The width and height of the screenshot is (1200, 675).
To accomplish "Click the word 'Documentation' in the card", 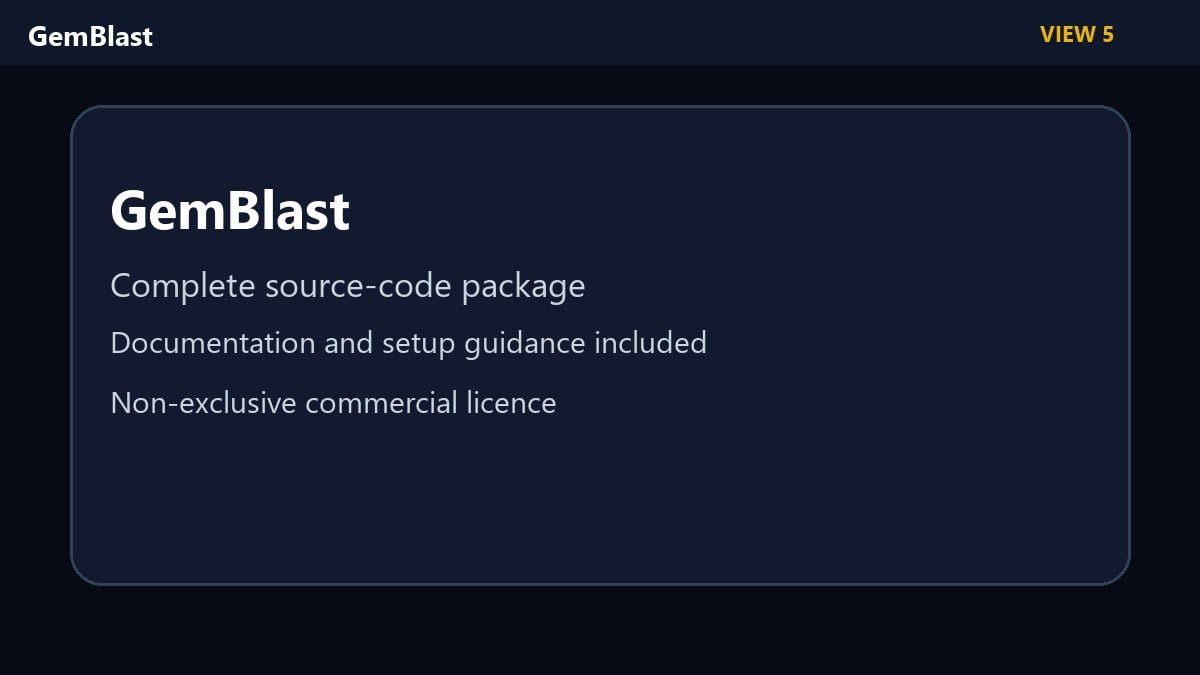I will pyautogui.click(x=213, y=343).
